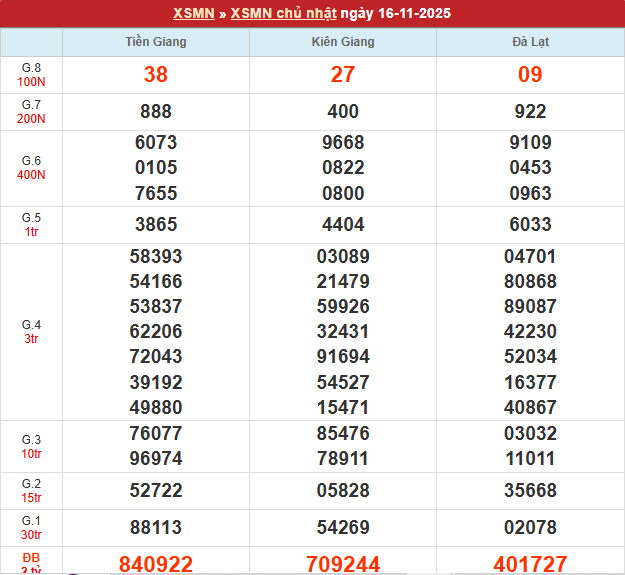Click the G.4 value 59926
This screenshot has height=575, width=625.
[x=343, y=306]
